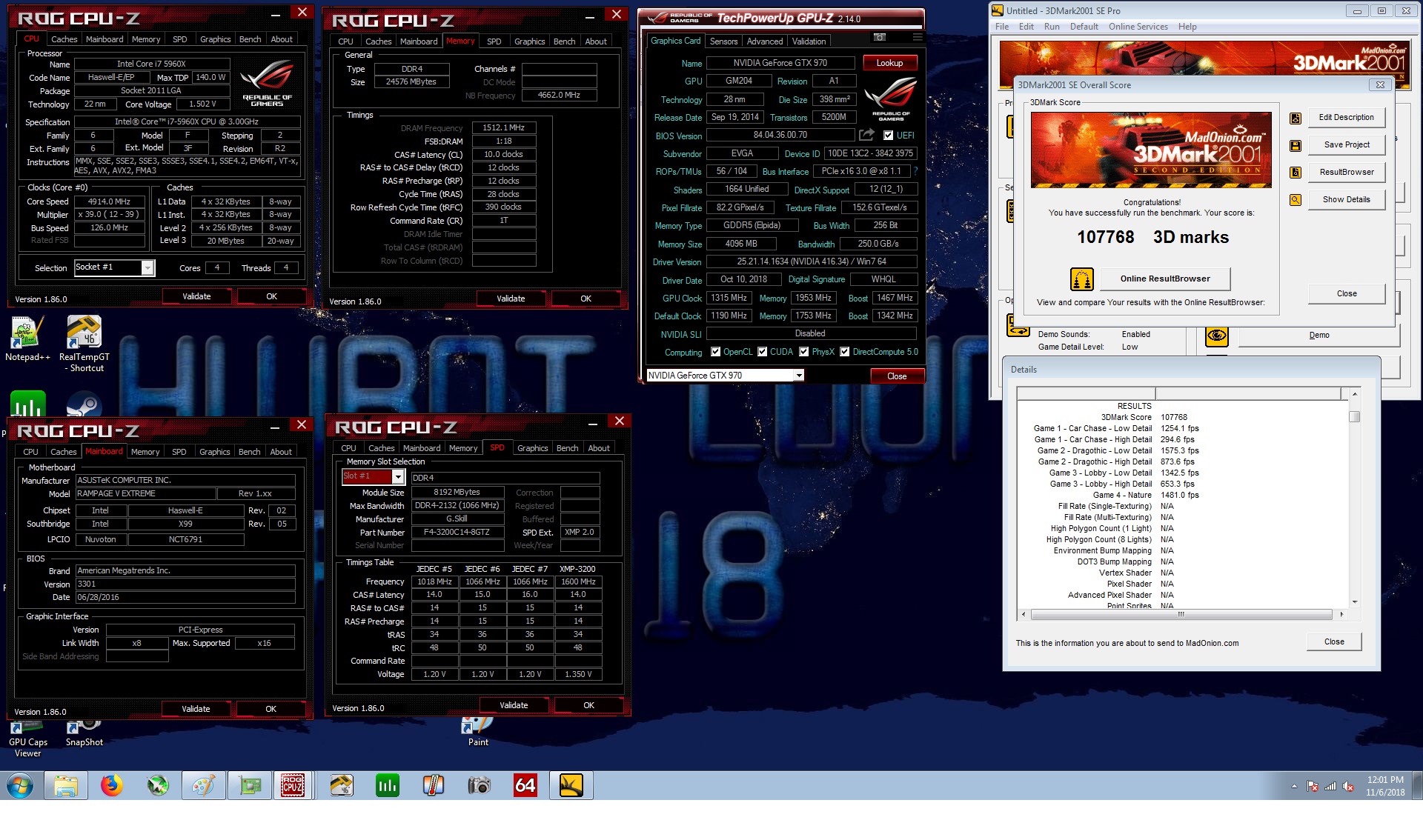Click the Details vertical scrollbar thumb
The image size is (1423, 840).
[x=1354, y=416]
